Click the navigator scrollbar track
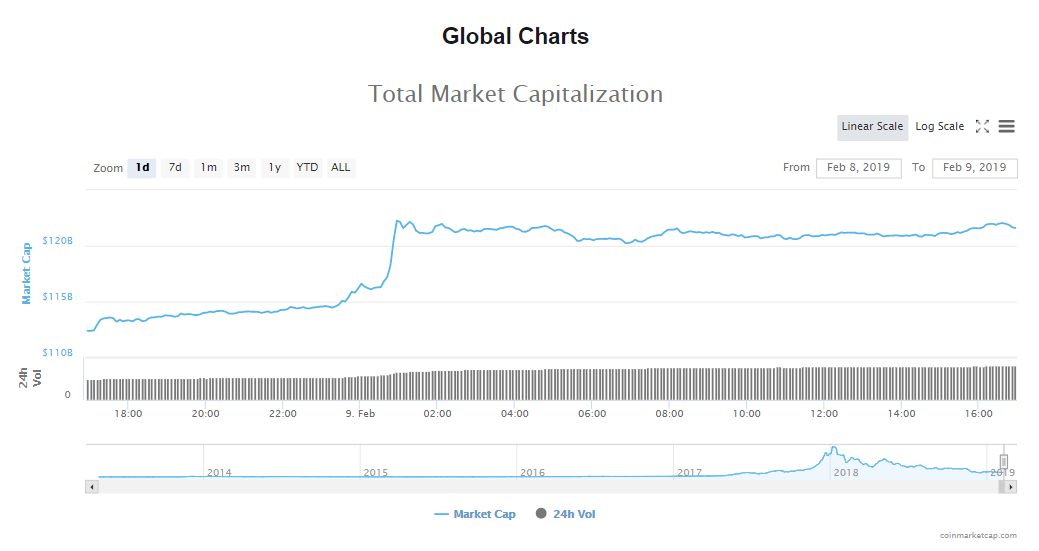 [550, 487]
